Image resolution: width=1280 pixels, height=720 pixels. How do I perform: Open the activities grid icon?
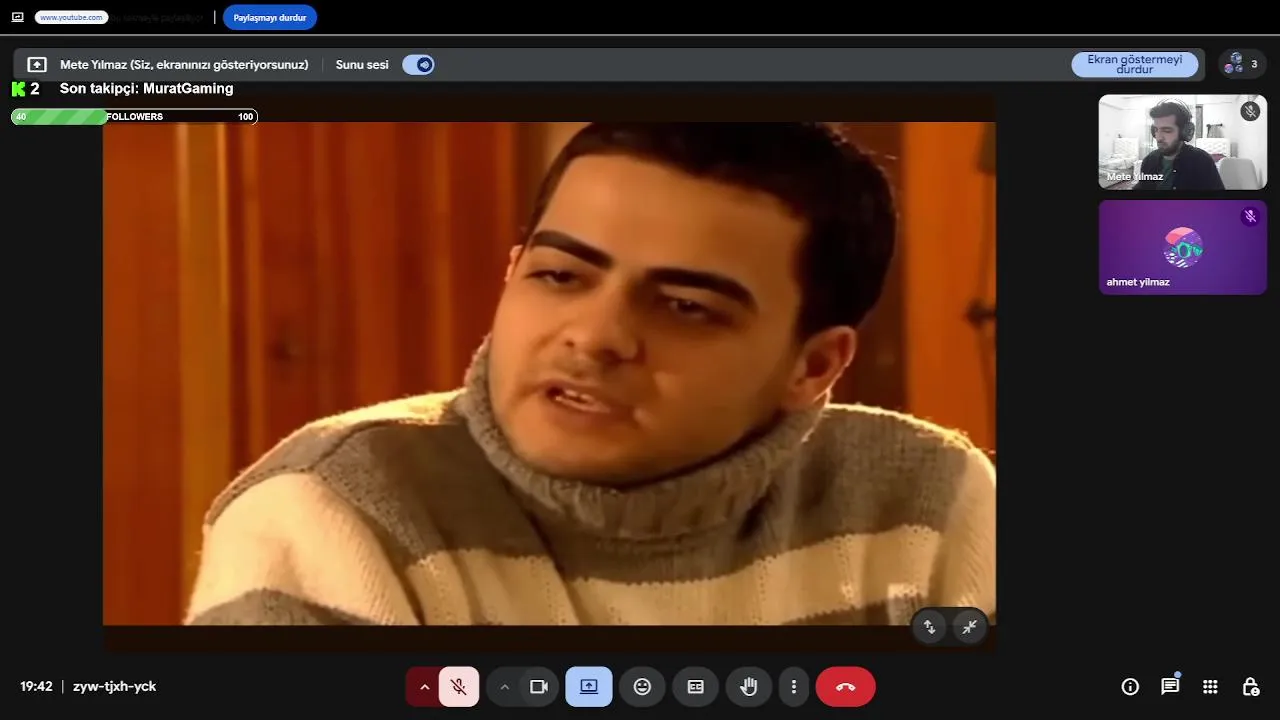1210,687
